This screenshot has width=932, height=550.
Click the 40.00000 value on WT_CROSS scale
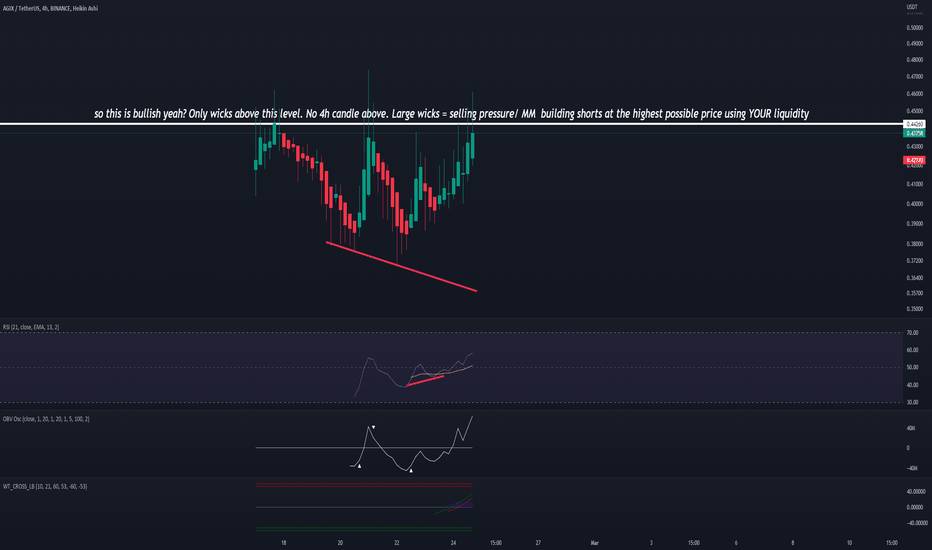[x=916, y=492]
